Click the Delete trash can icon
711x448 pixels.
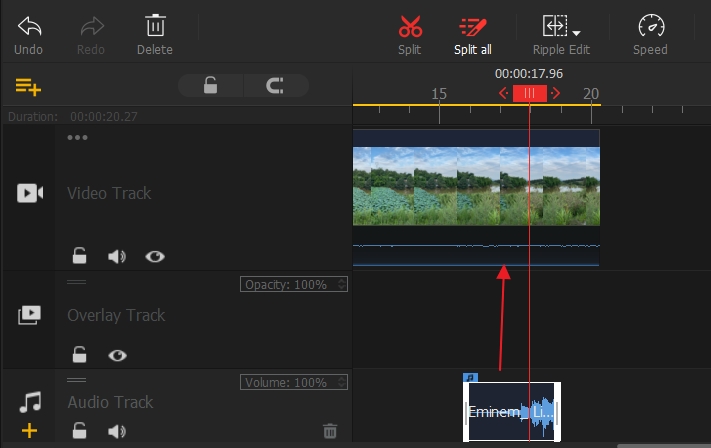[154, 26]
